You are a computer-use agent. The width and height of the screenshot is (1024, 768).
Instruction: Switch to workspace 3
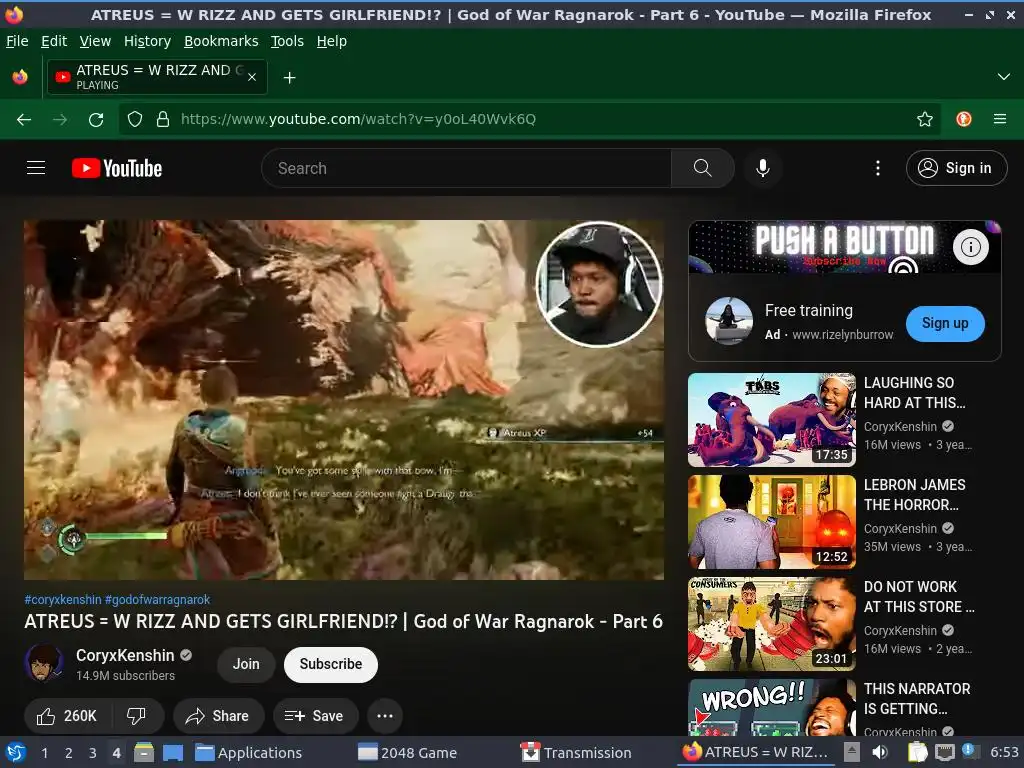click(x=93, y=753)
